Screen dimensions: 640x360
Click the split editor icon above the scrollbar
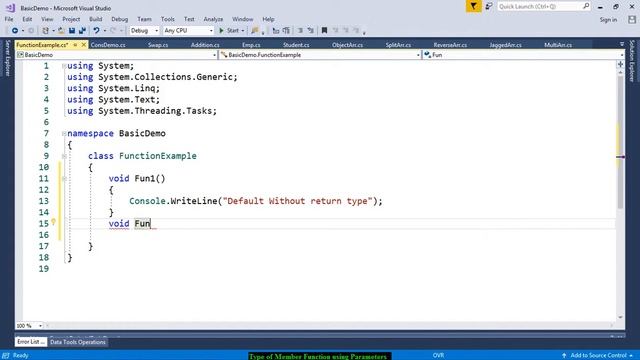620,64
